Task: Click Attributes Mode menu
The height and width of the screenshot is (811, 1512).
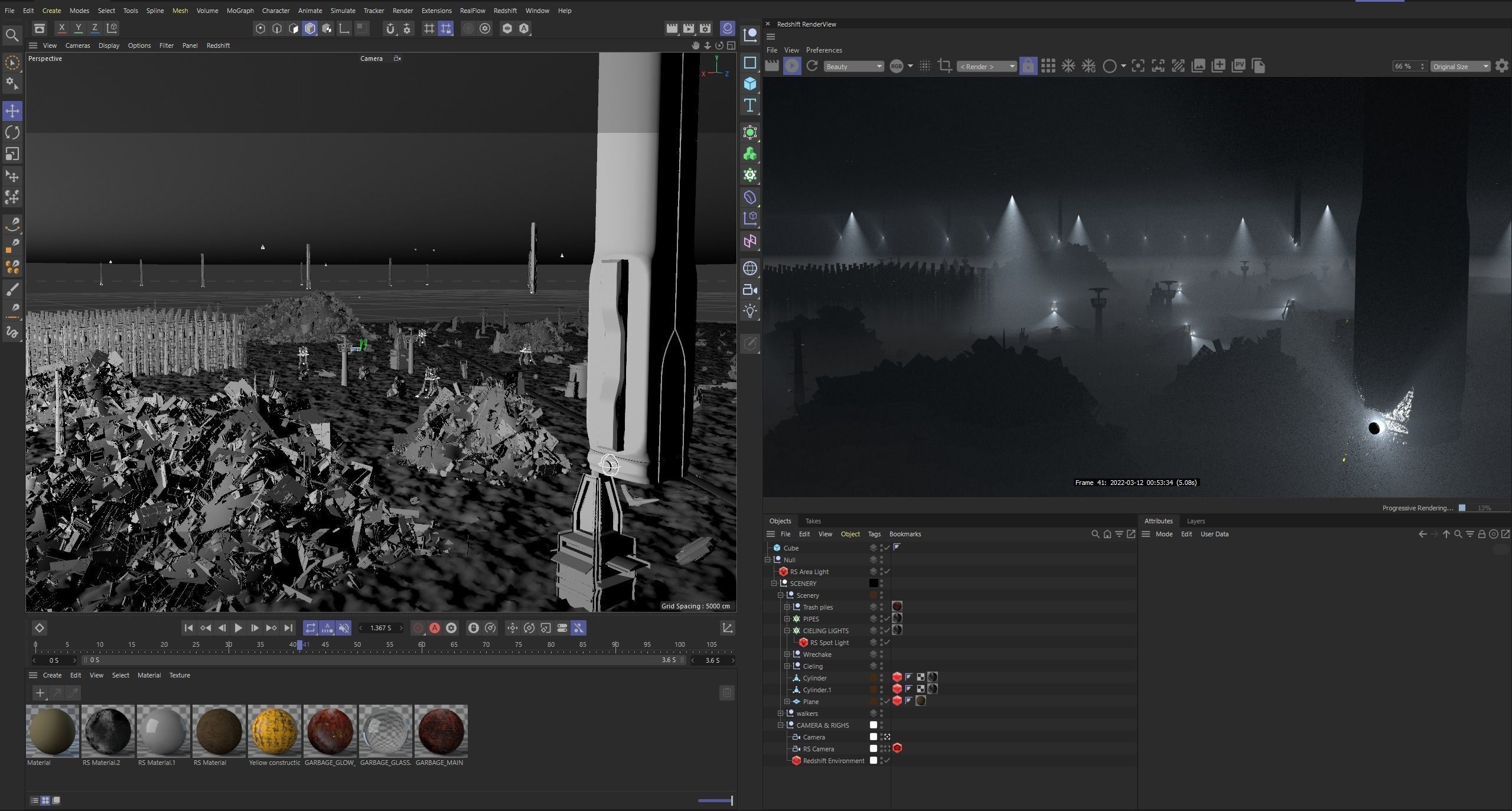Action: pos(1164,534)
